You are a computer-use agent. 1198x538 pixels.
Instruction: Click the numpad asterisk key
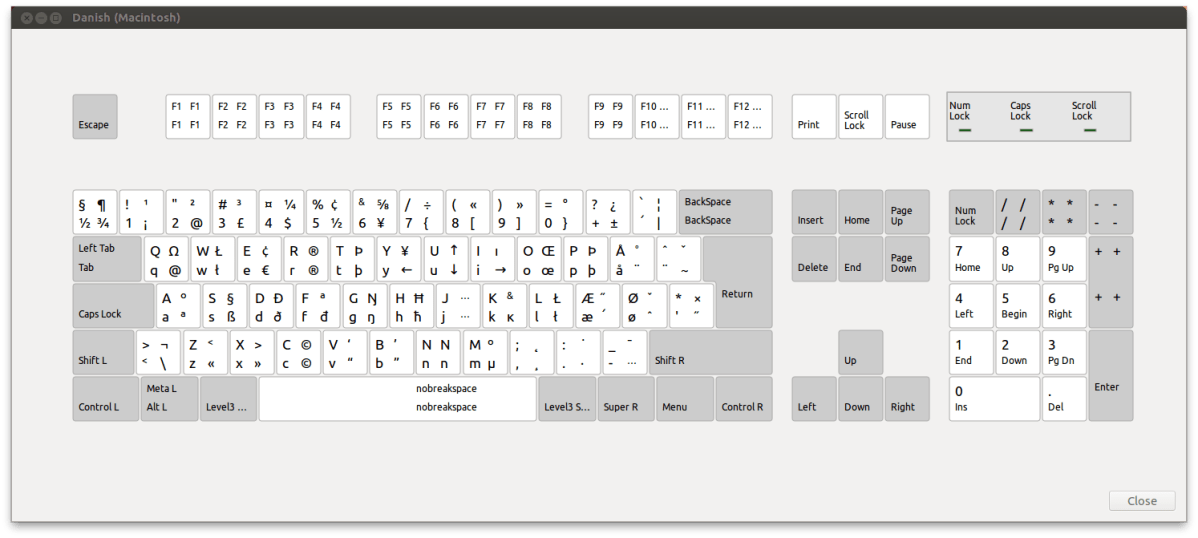pos(1064,212)
